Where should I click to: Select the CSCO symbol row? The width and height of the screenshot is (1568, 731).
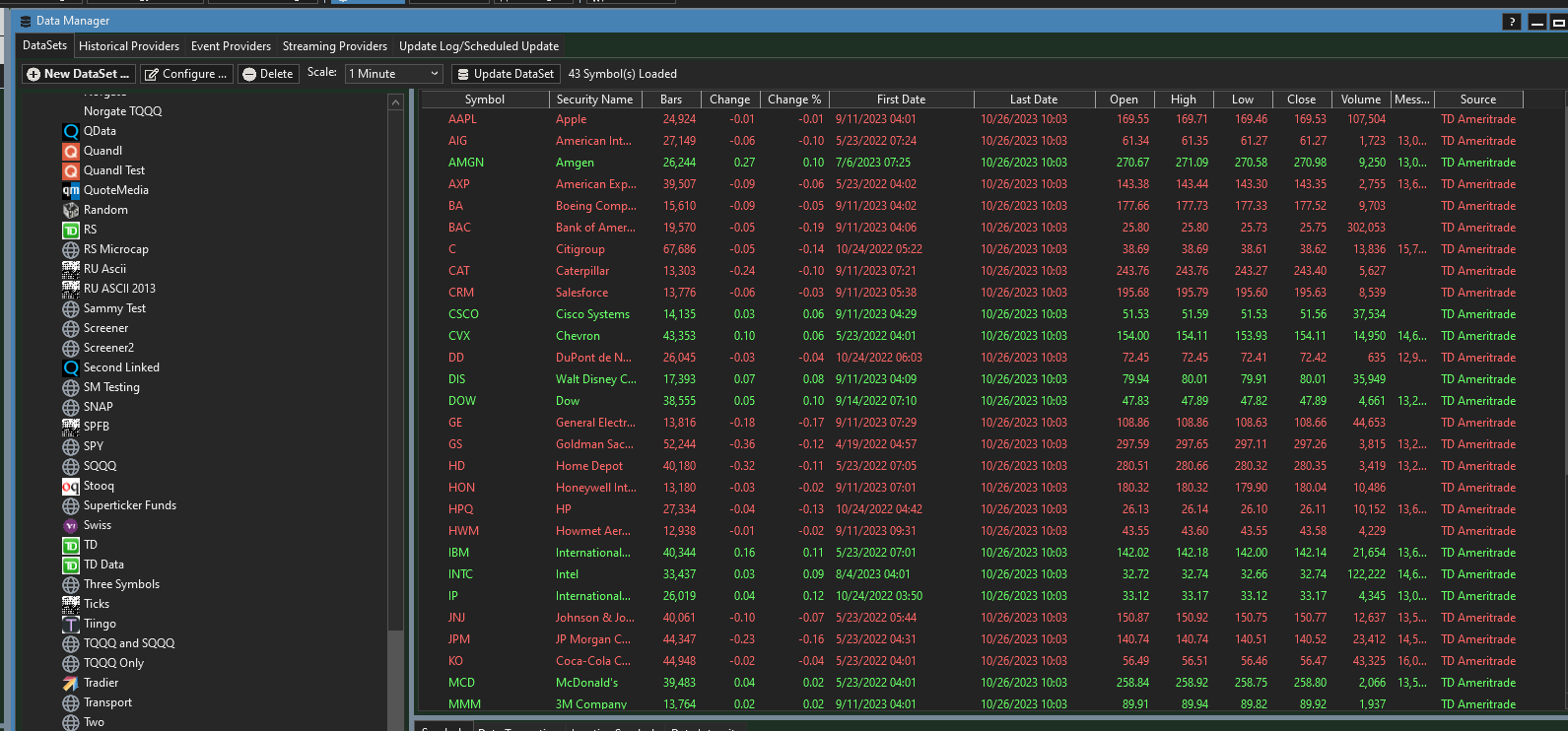click(x=972, y=314)
